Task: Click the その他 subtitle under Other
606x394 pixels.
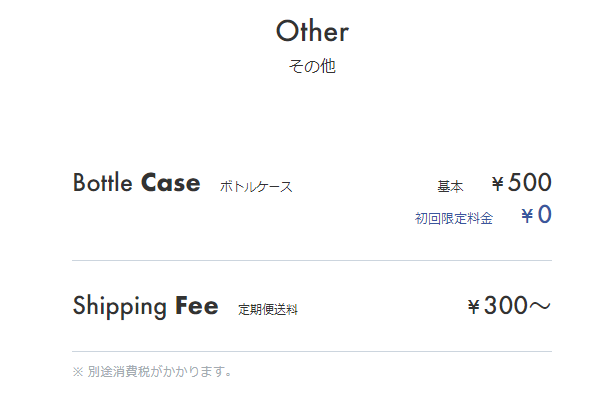Action: (312, 66)
